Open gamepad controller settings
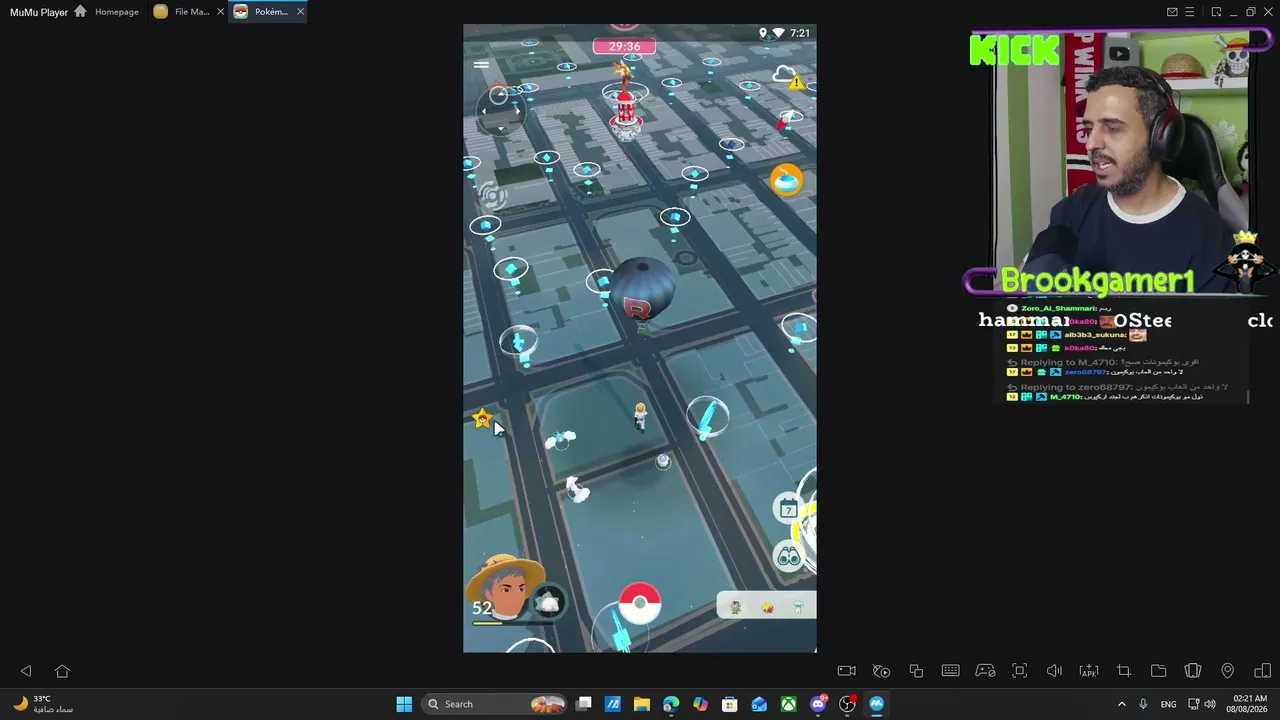This screenshot has width=1280, height=720. (985, 671)
